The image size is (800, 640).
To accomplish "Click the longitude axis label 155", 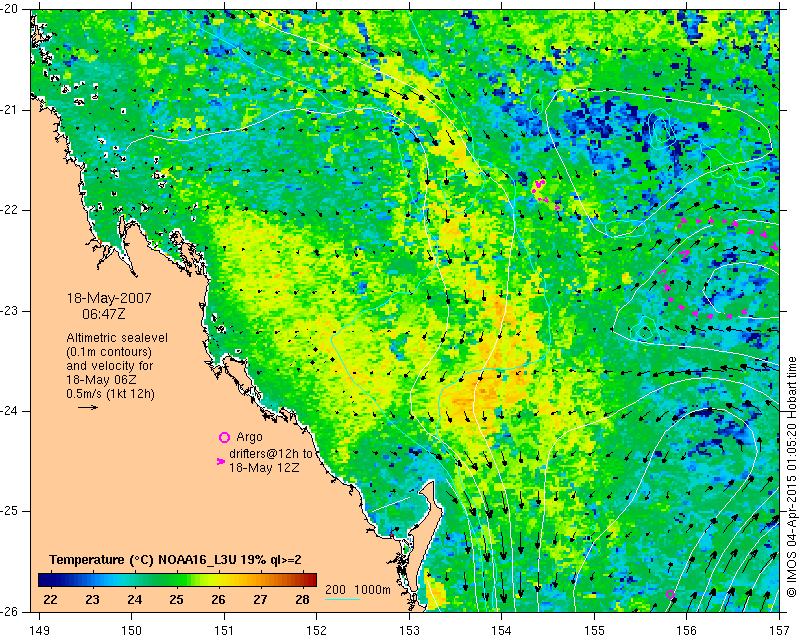I will pos(594,631).
